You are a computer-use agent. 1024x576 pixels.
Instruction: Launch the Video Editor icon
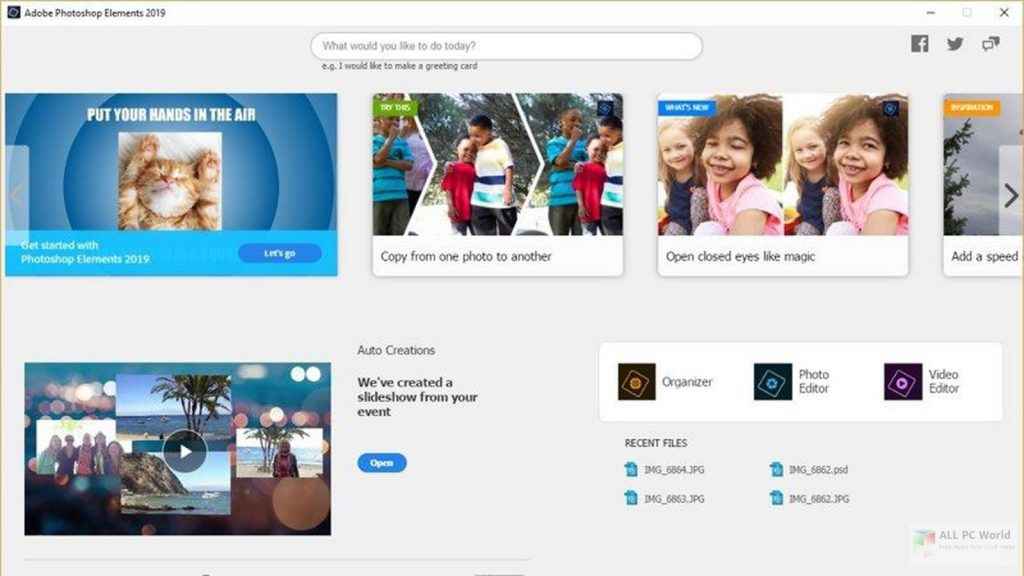pos(903,382)
